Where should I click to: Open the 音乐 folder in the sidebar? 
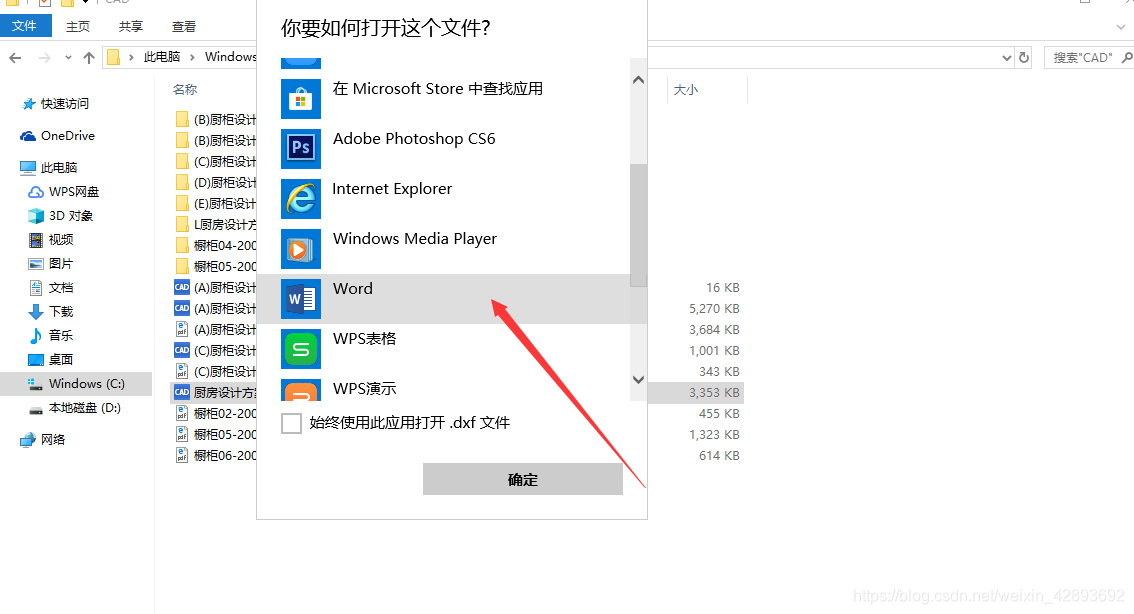pos(51,335)
